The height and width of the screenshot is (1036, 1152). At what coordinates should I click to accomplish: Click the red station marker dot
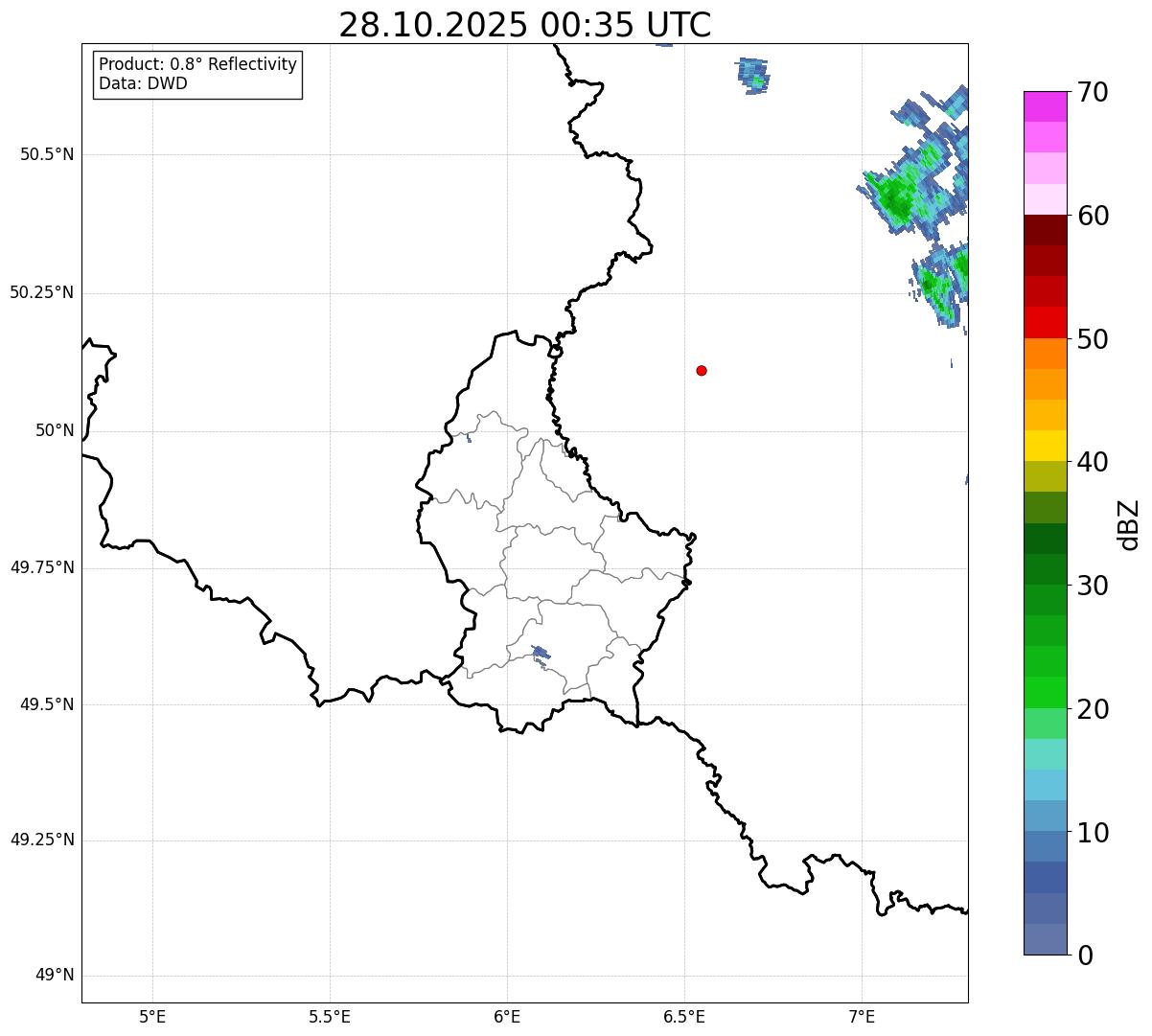(x=702, y=370)
